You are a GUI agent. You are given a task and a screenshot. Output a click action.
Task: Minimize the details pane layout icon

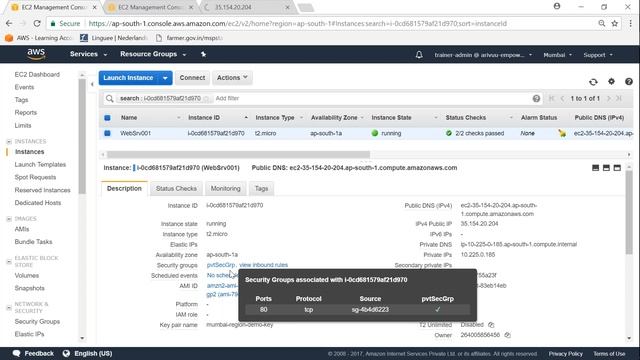click(596, 168)
